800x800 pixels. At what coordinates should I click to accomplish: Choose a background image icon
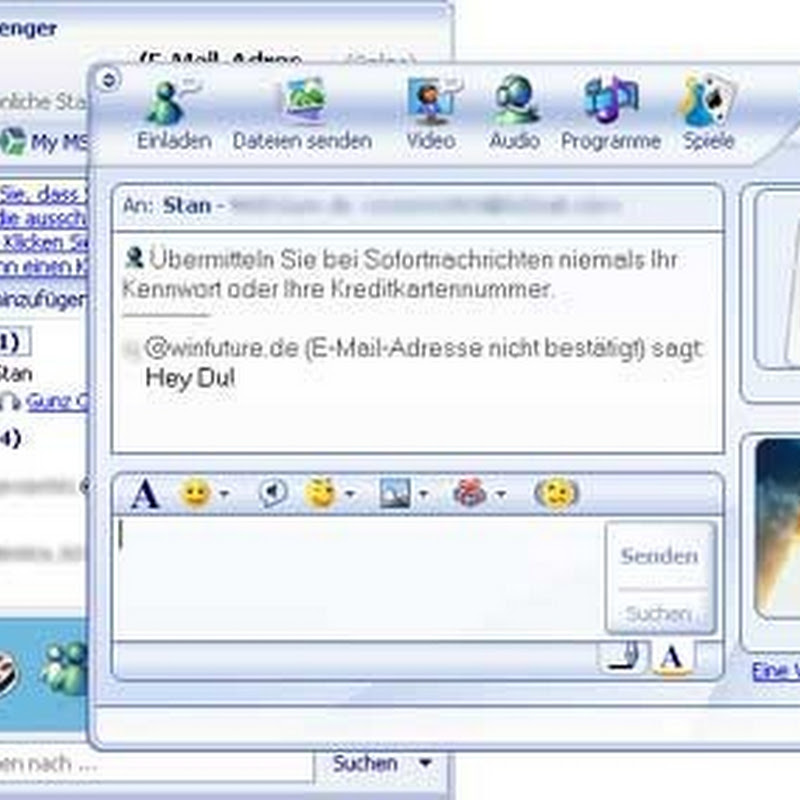(395, 494)
